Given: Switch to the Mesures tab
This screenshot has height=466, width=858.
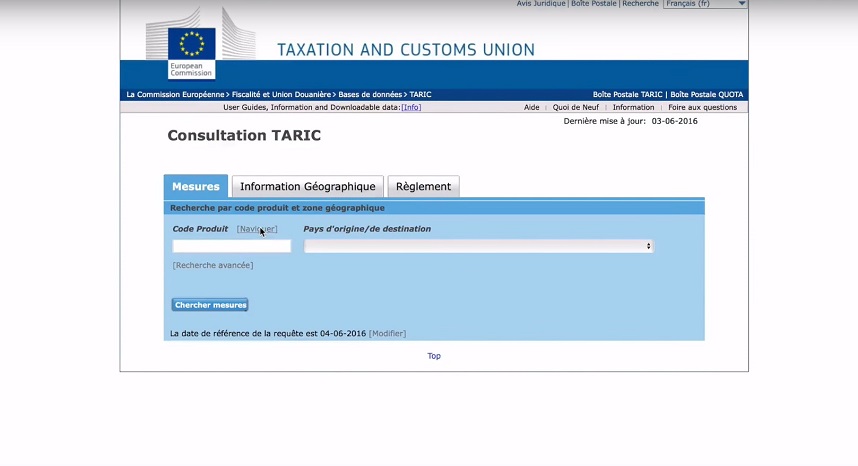Looking at the screenshot, I should pos(196,187).
